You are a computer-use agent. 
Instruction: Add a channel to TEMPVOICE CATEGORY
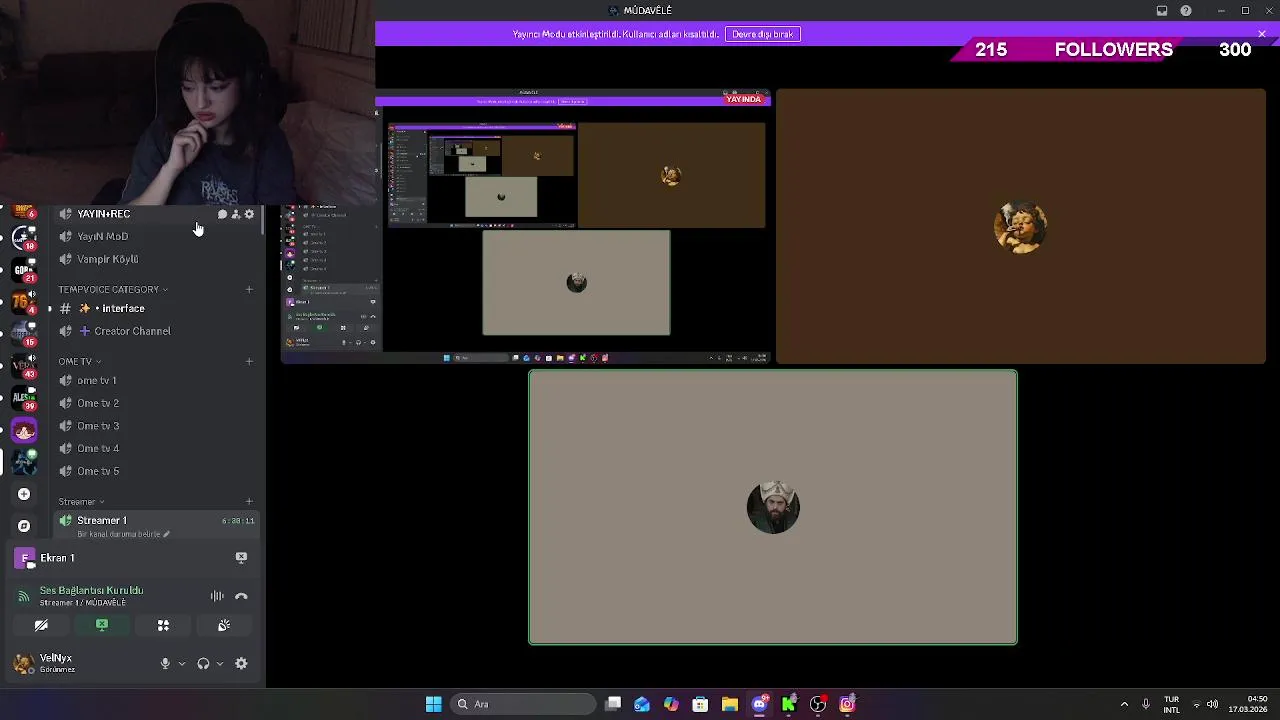(x=249, y=290)
